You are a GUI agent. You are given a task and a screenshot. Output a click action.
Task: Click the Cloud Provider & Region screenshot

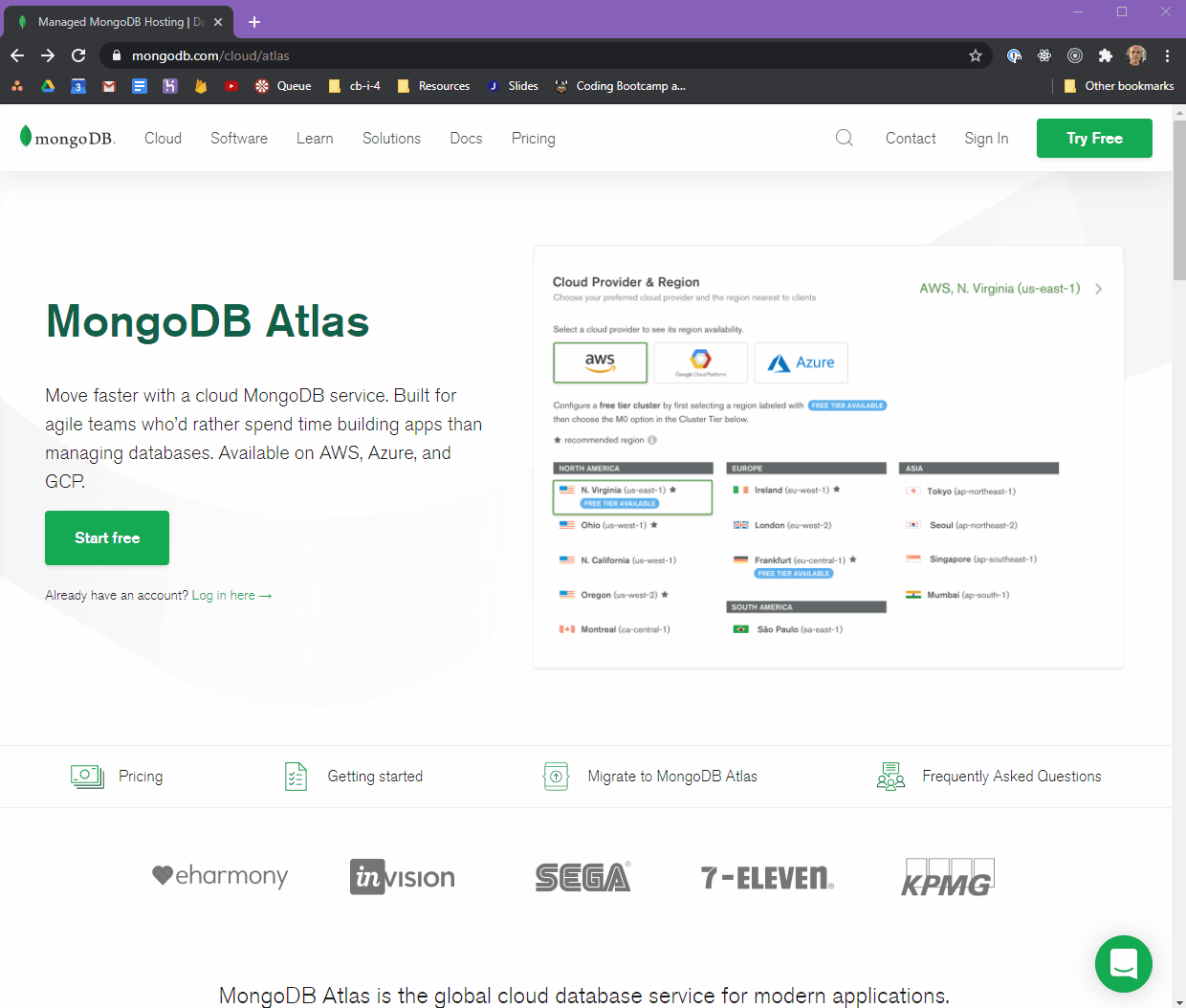(x=828, y=457)
